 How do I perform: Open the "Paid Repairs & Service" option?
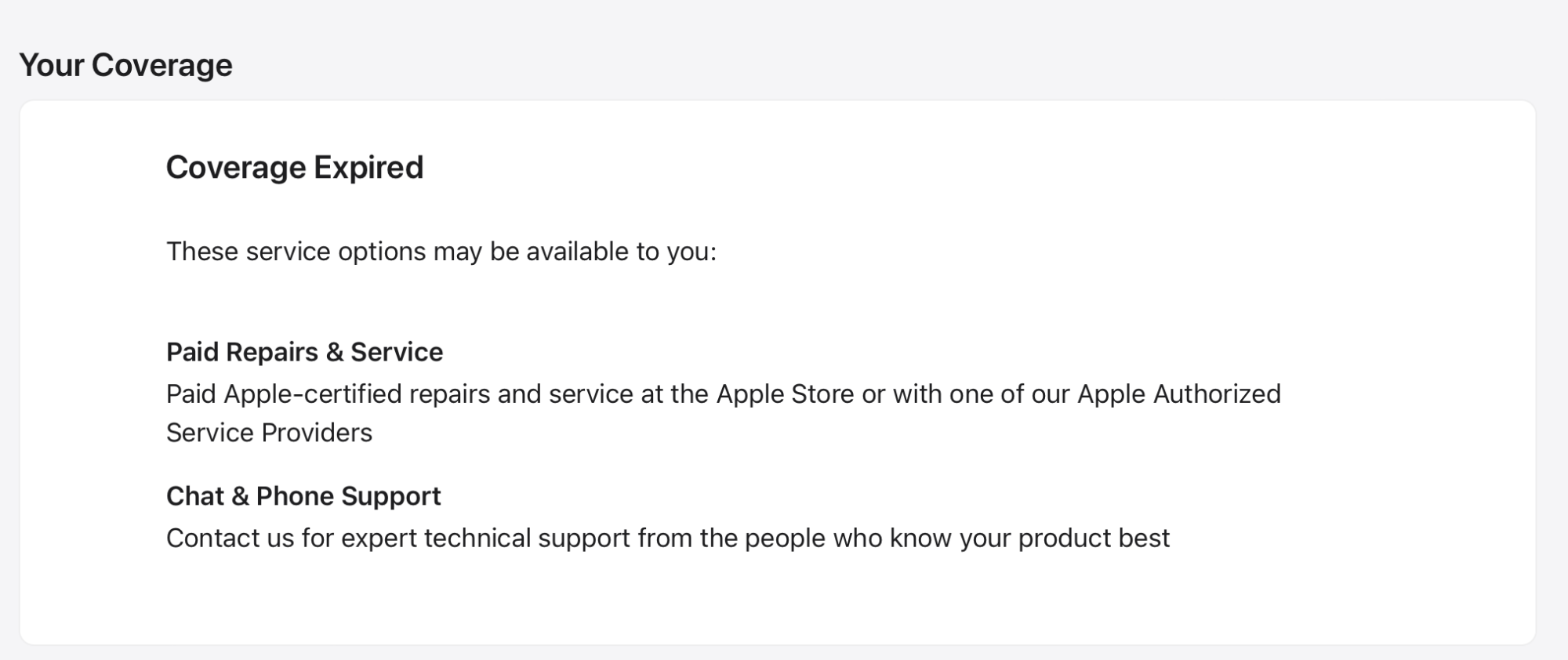(x=304, y=352)
